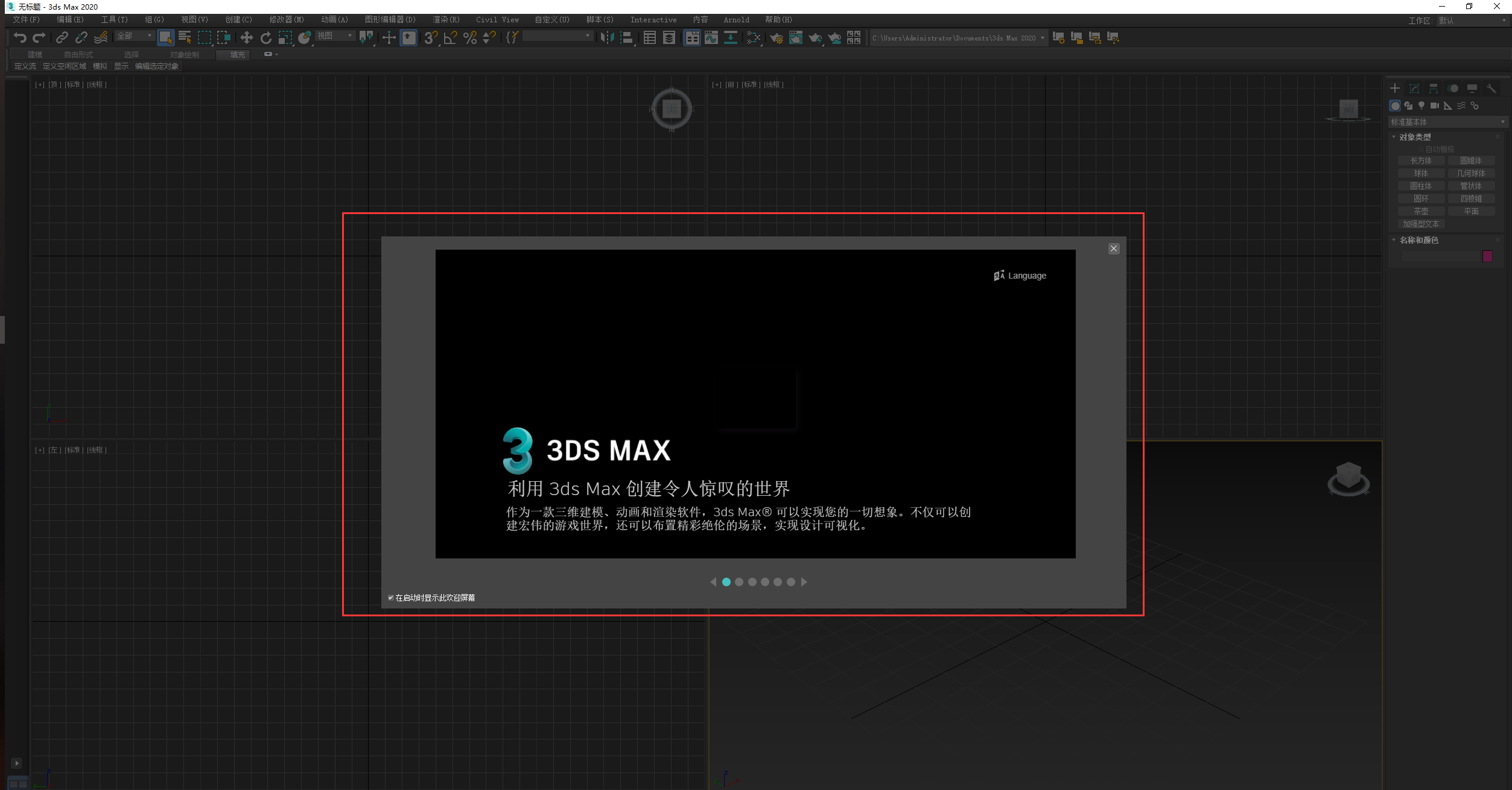1512x790 pixels.
Task: Toggle the Spinner Snap icon
Action: click(489, 37)
